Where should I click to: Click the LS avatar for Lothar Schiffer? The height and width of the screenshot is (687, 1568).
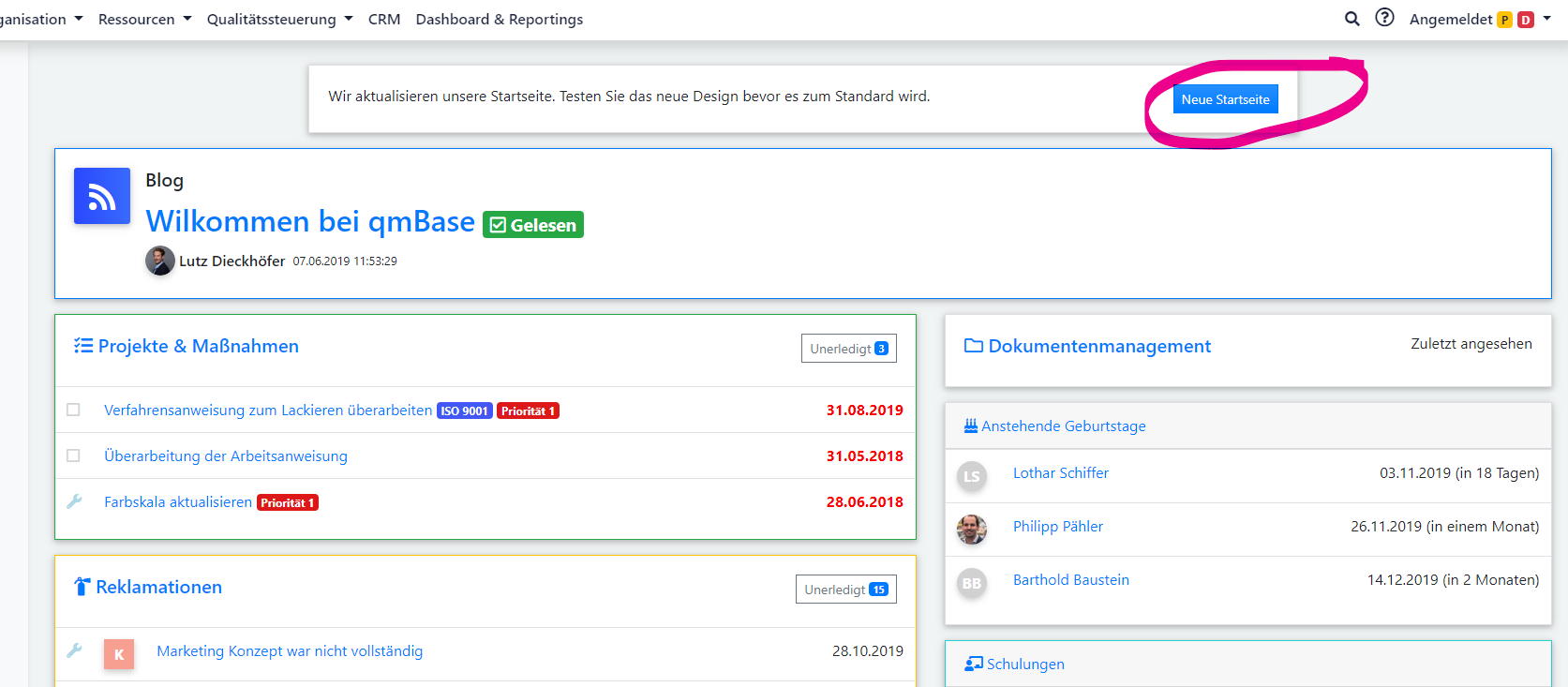tap(972, 476)
